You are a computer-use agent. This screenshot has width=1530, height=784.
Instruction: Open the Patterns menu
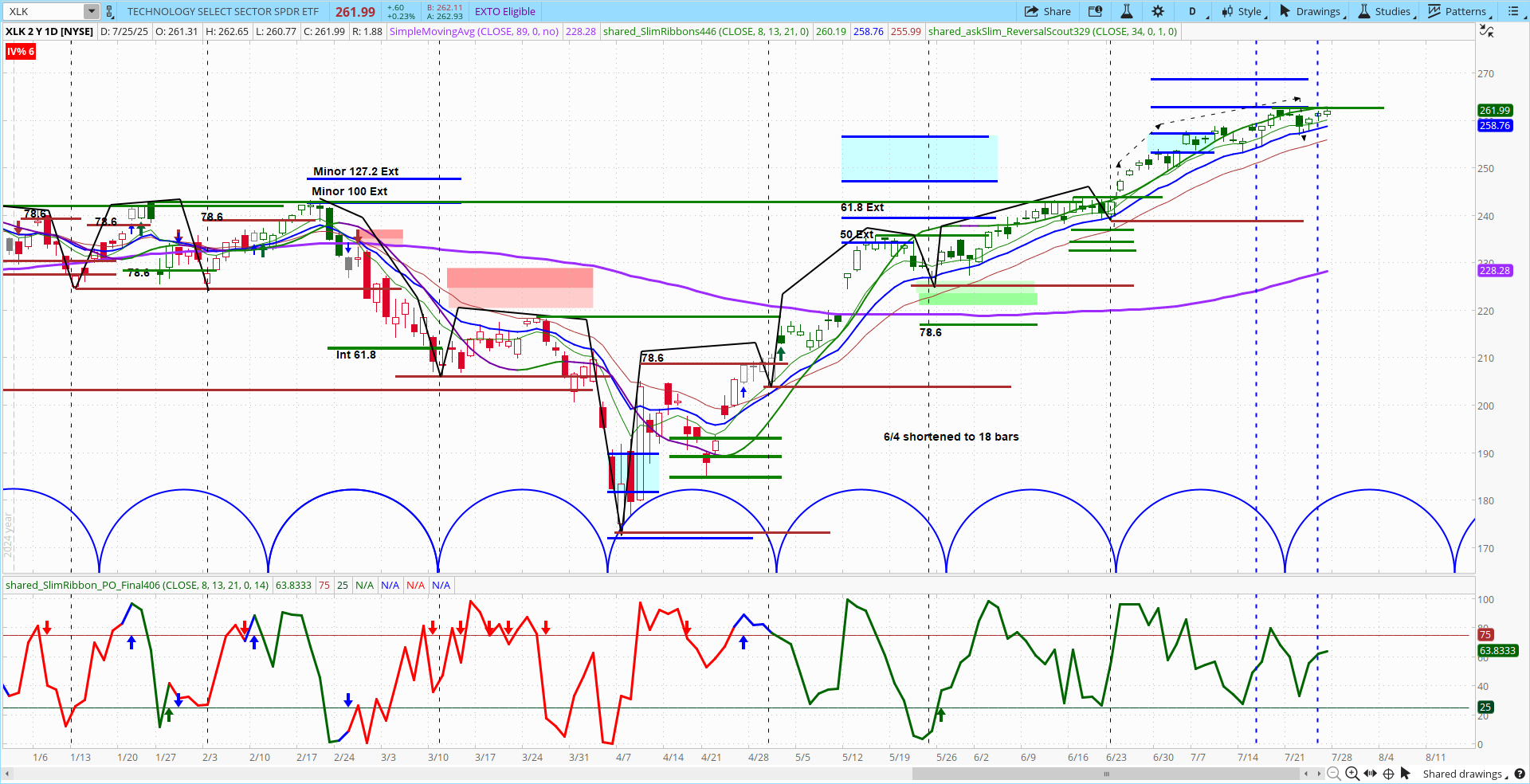click(1458, 11)
